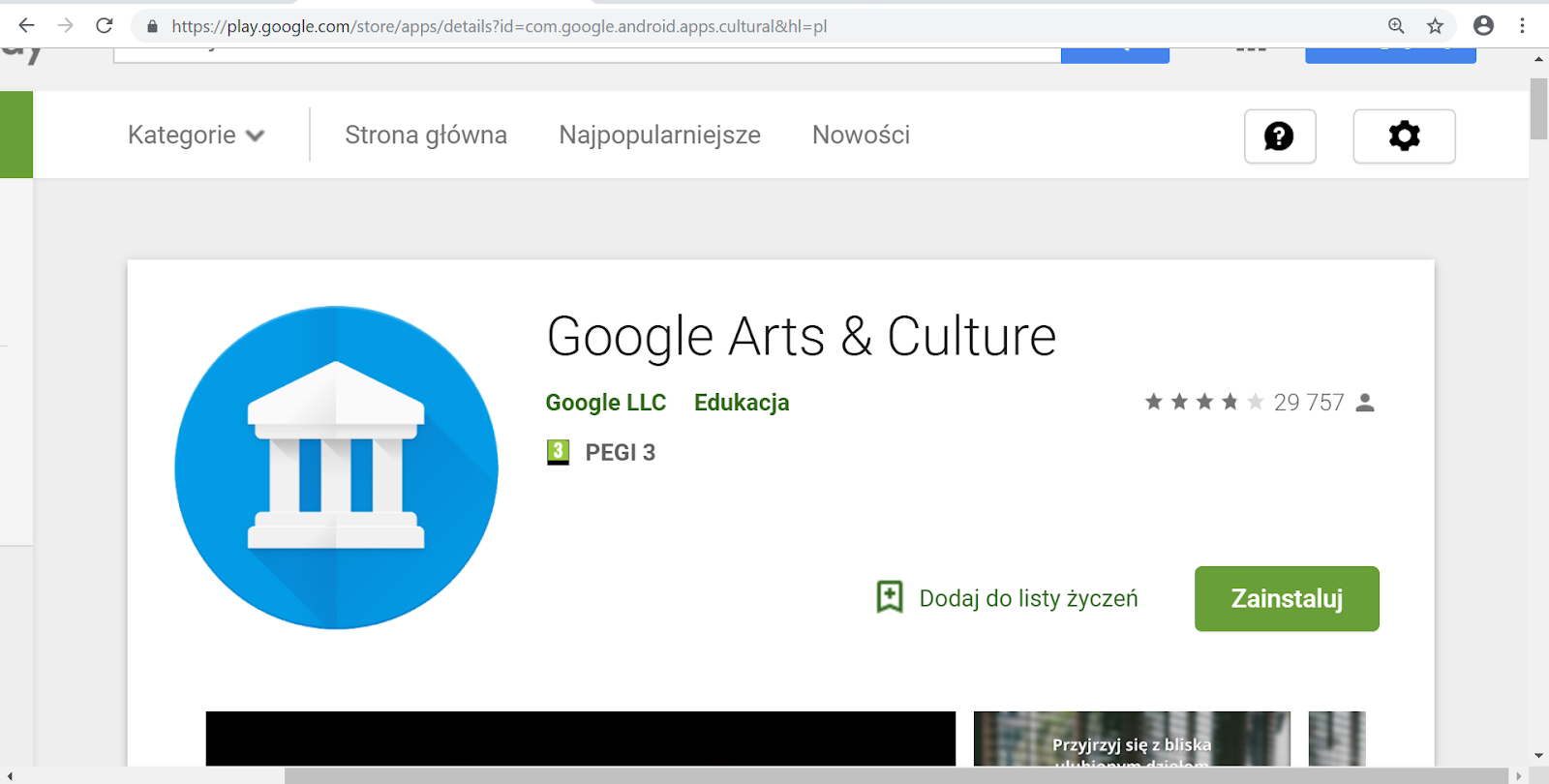Reload the page with the refresh icon

click(105, 25)
